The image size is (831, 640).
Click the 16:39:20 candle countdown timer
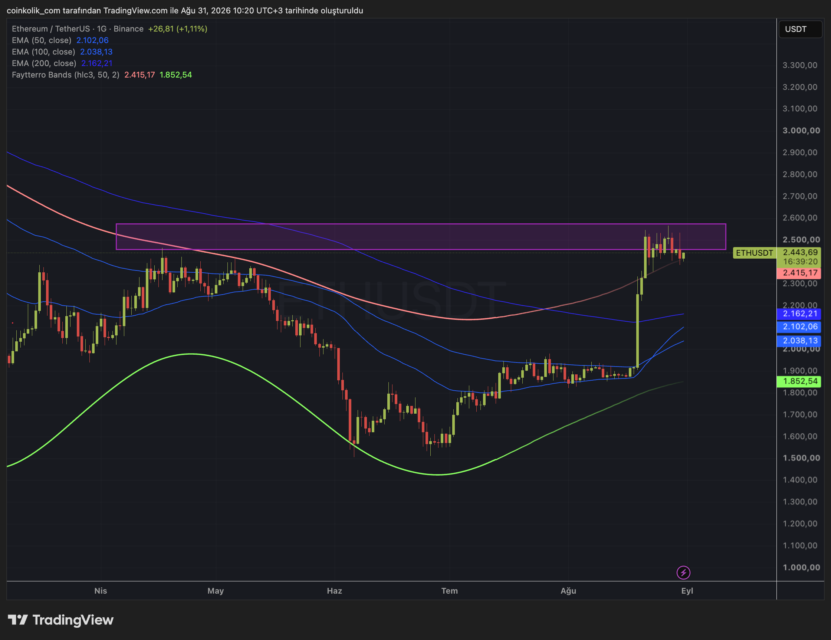(x=800, y=262)
